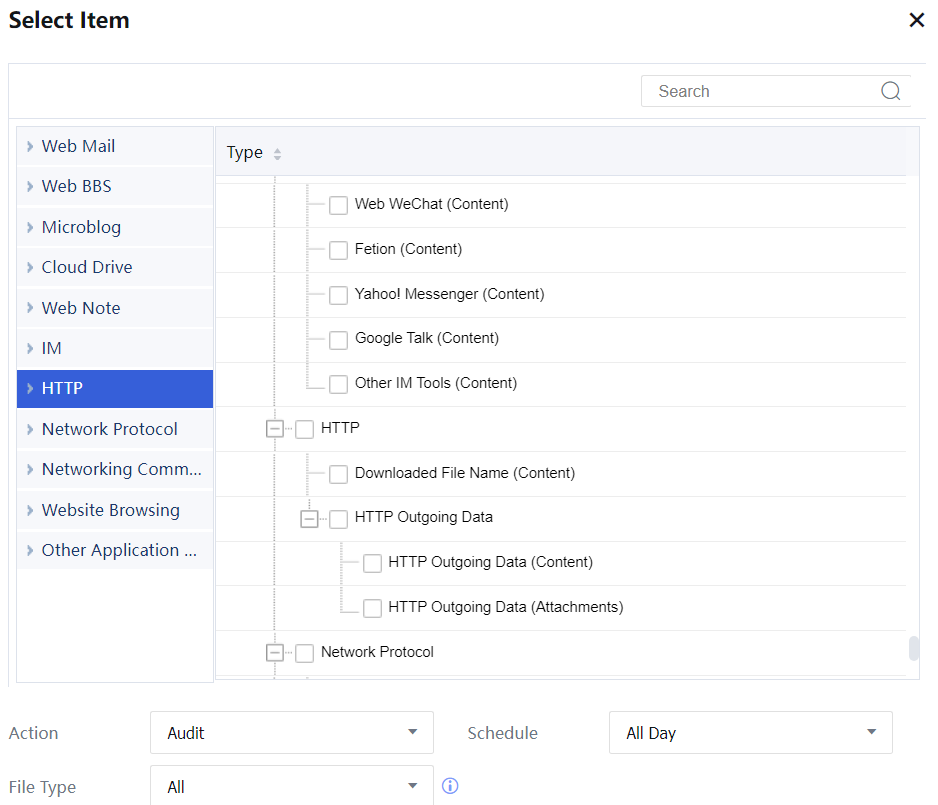
Task: Open the Schedule dropdown
Action: 750,733
